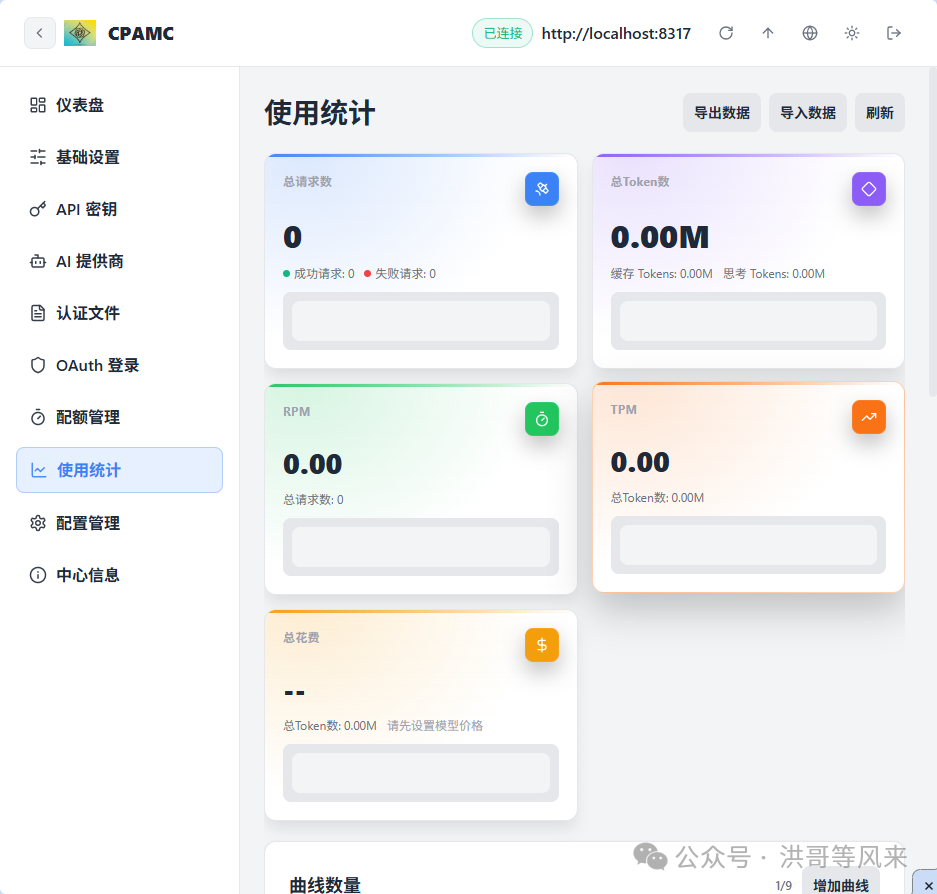
Task: Click the refresh icon beside the address bar
Action: [x=726, y=33]
